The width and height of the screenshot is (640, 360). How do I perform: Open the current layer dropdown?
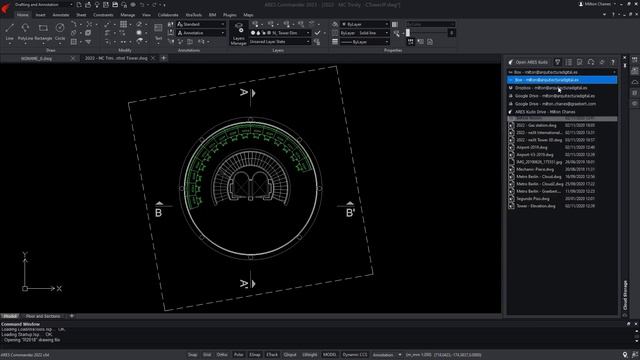coord(280,33)
